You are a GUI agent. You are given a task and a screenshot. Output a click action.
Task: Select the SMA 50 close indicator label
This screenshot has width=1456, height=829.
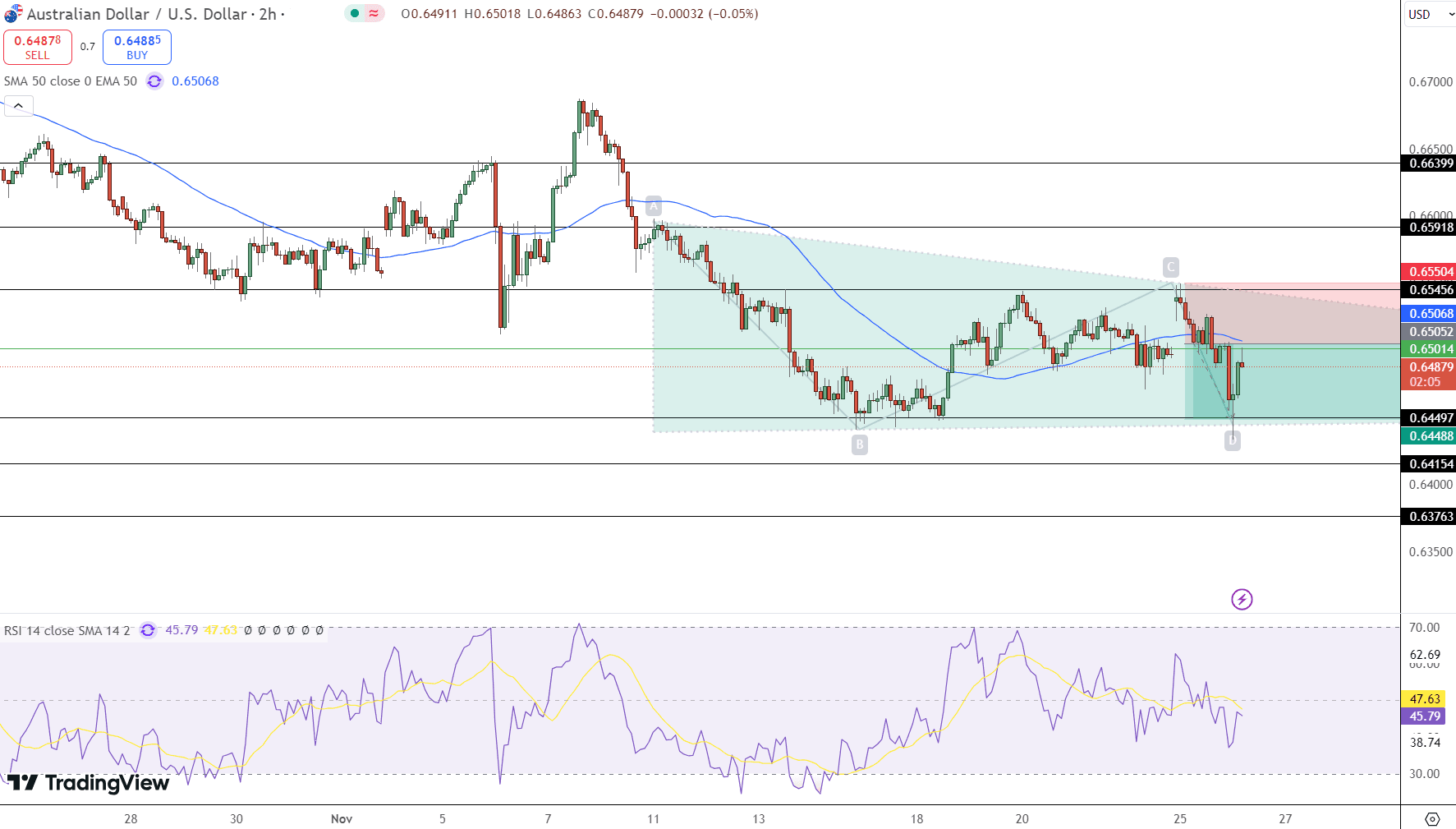[71, 81]
